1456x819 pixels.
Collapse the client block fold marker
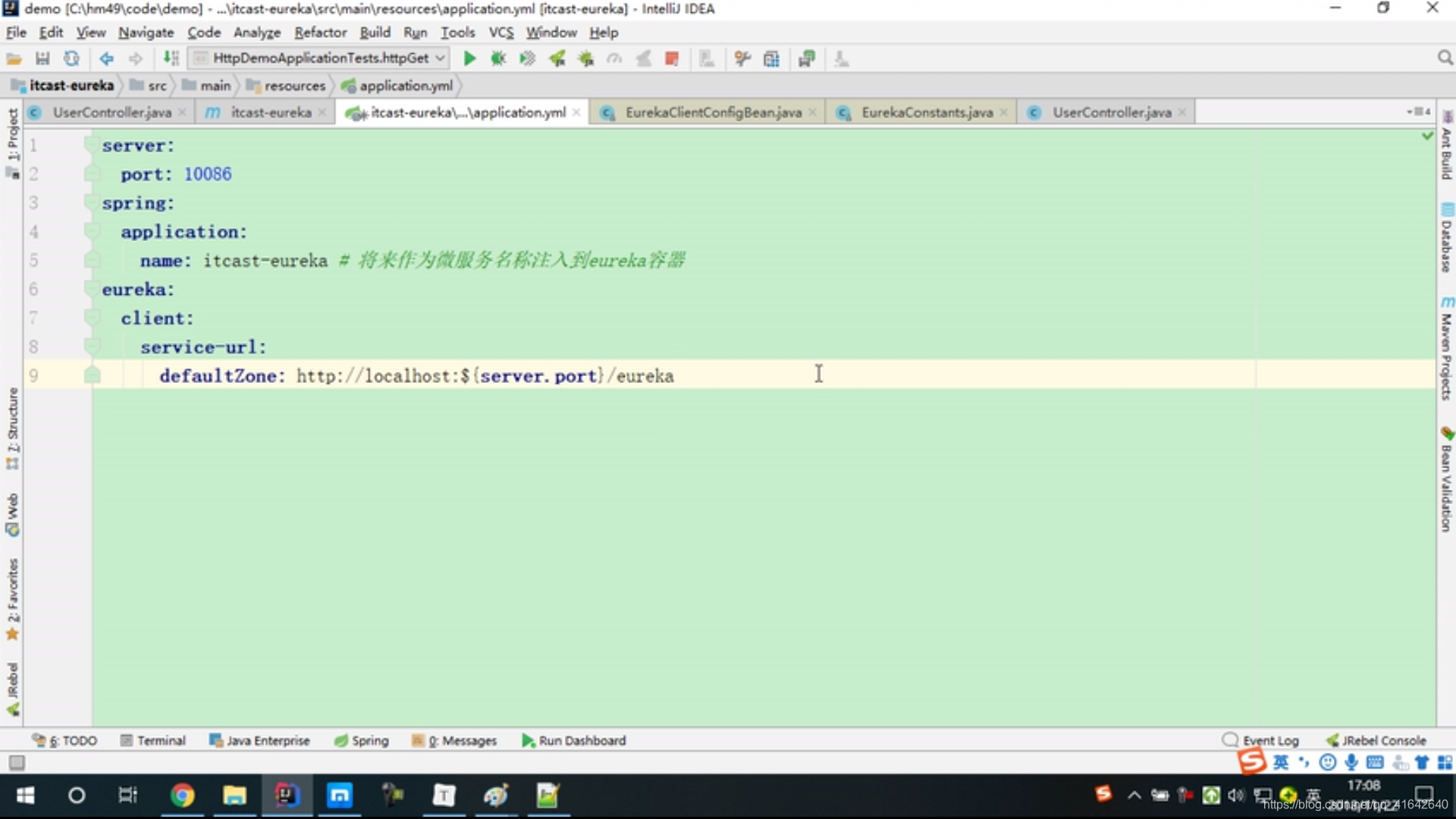pyautogui.click(x=92, y=318)
